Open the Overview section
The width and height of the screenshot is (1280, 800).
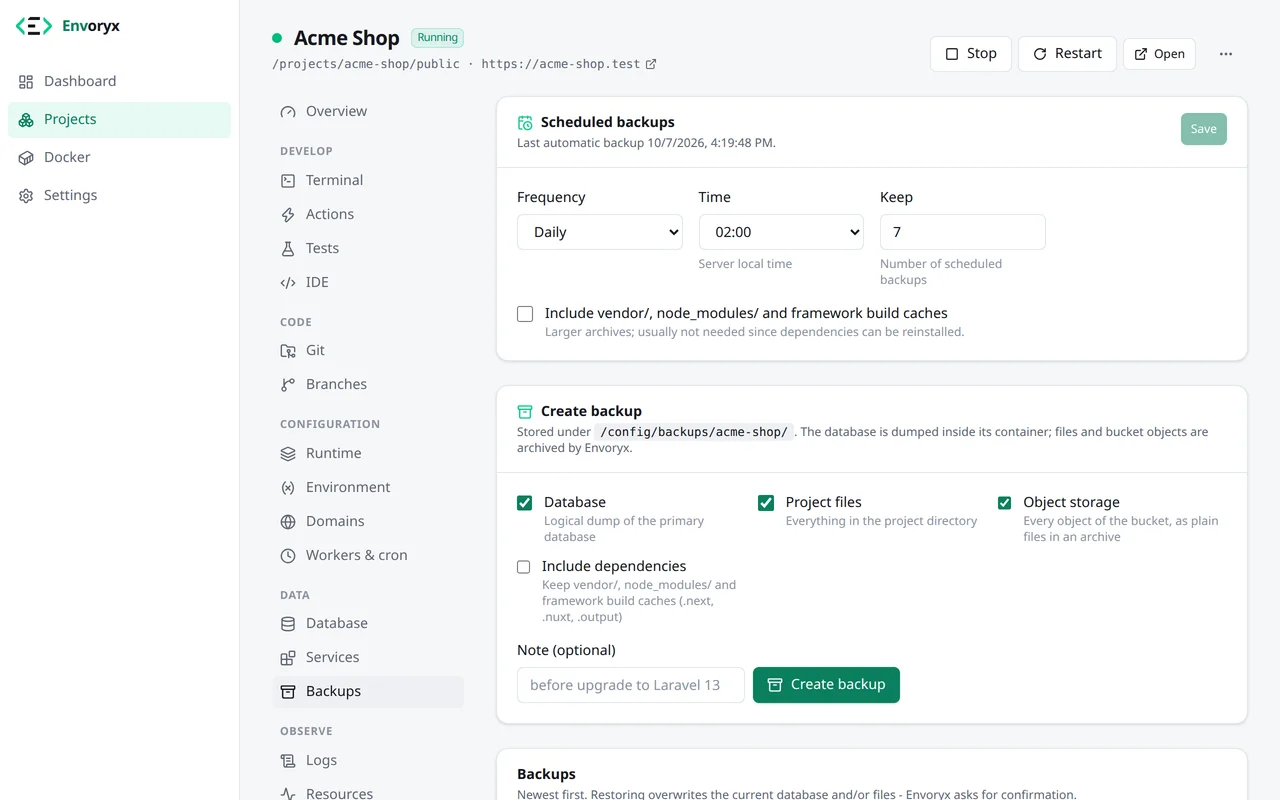point(368,111)
